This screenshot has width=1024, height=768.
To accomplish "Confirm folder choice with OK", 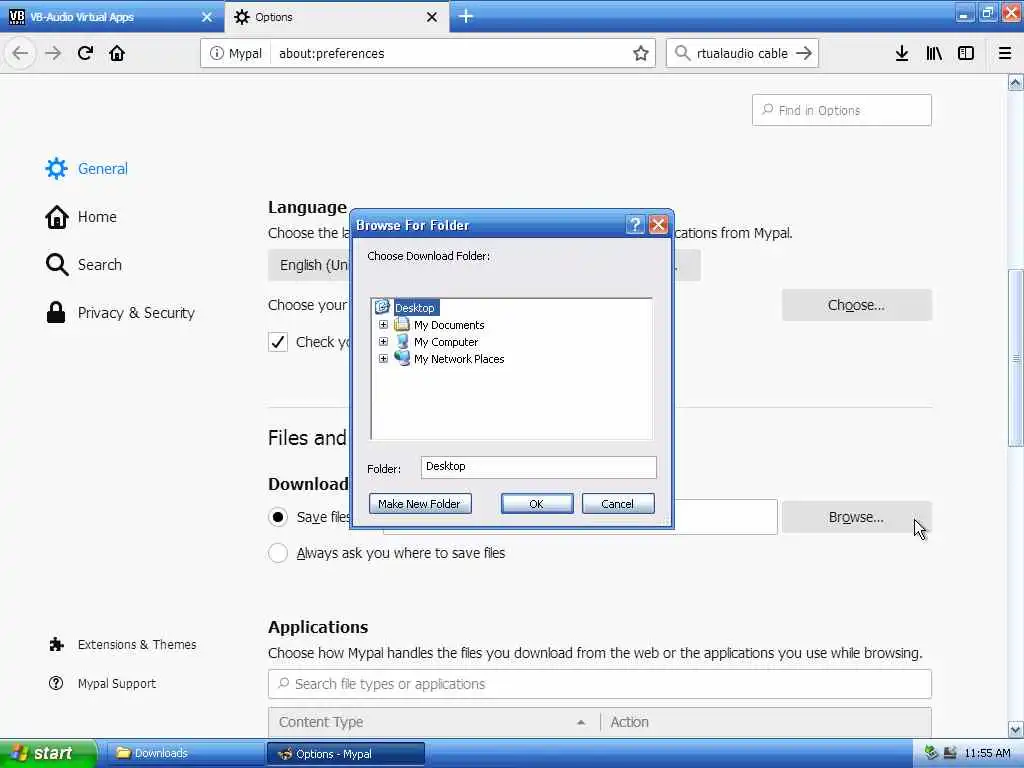I will pos(537,504).
